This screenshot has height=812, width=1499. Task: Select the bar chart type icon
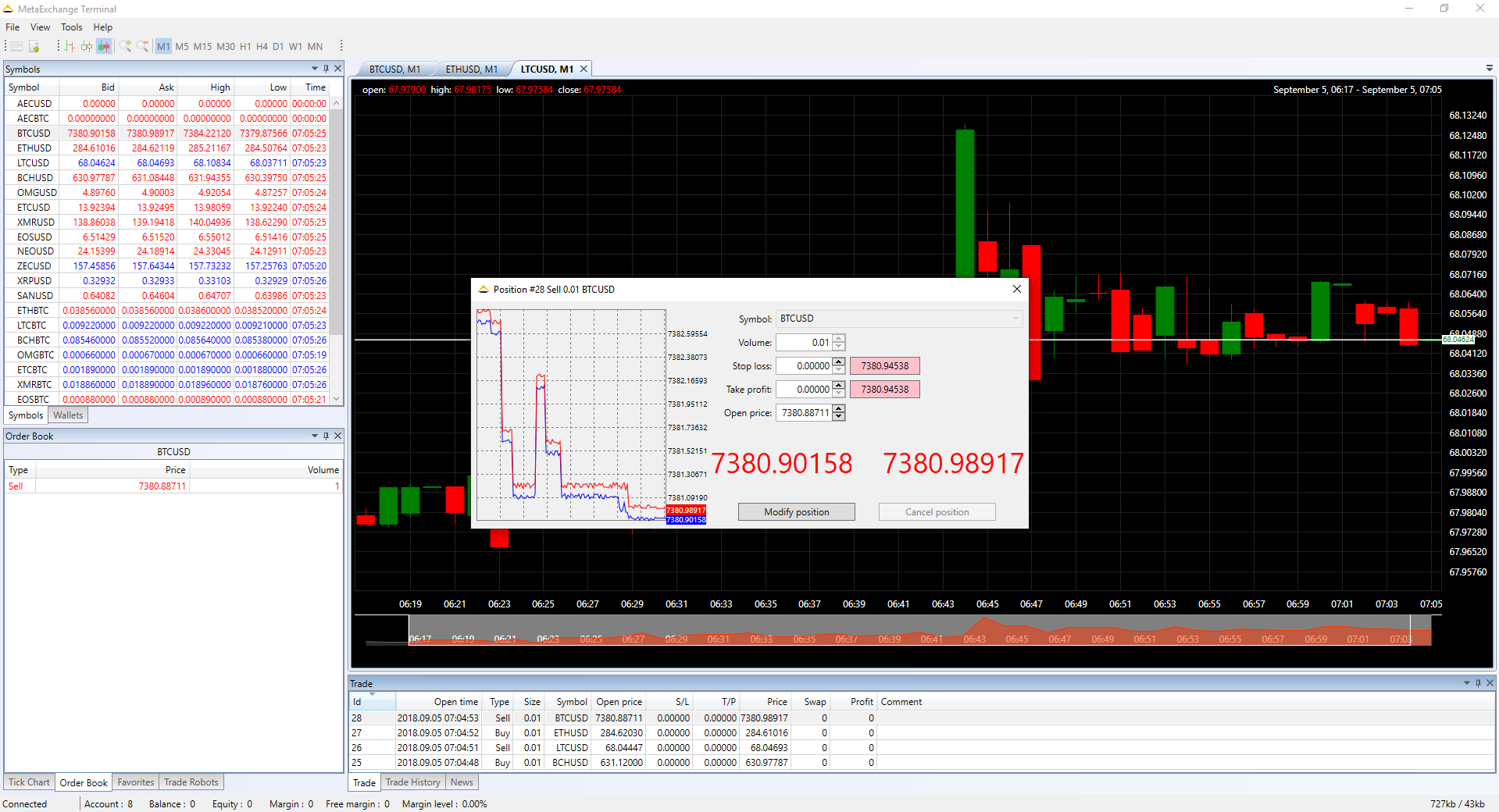[70, 47]
